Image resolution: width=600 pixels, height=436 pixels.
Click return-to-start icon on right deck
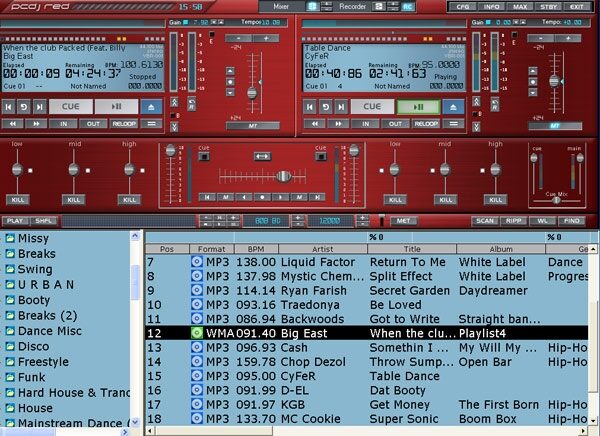click(326, 107)
